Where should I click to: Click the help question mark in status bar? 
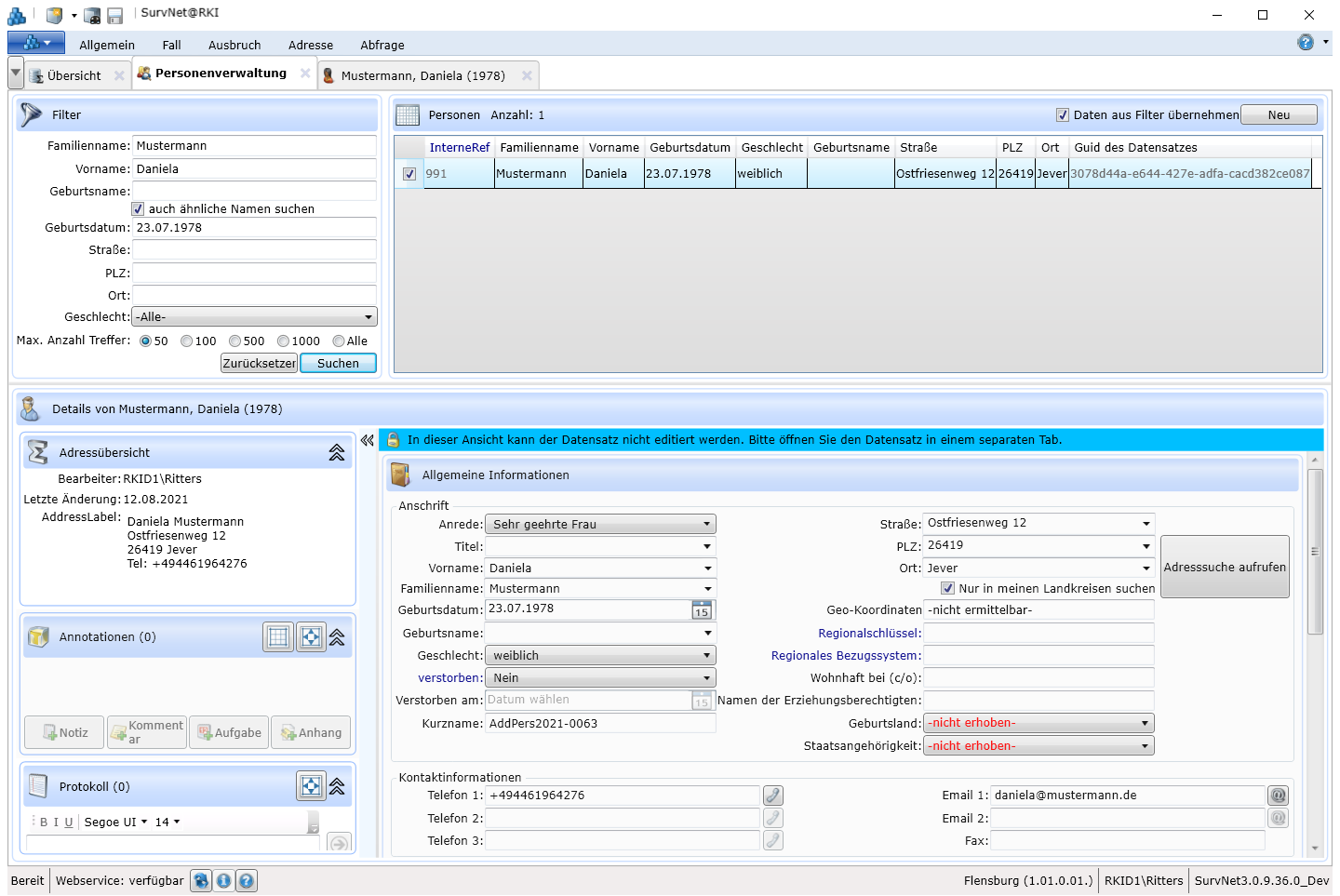click(x=246, y=880)
